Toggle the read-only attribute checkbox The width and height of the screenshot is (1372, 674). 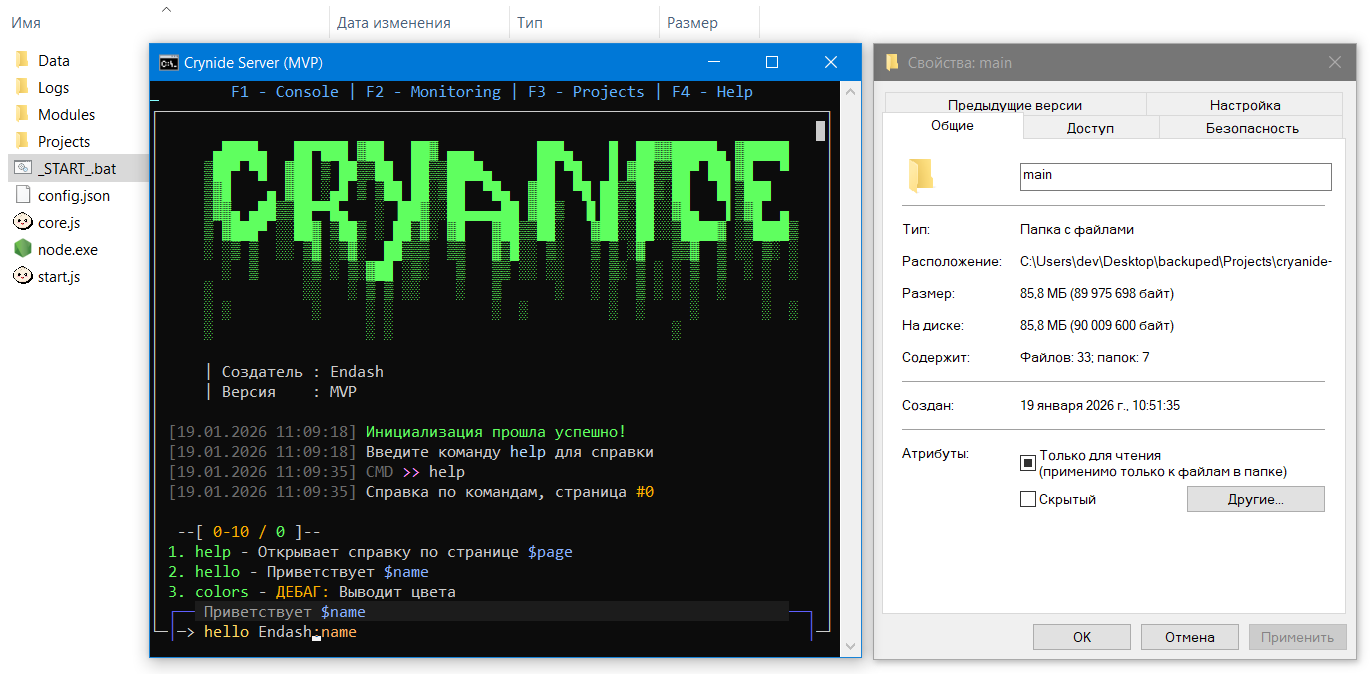(x=1027, y=462)
